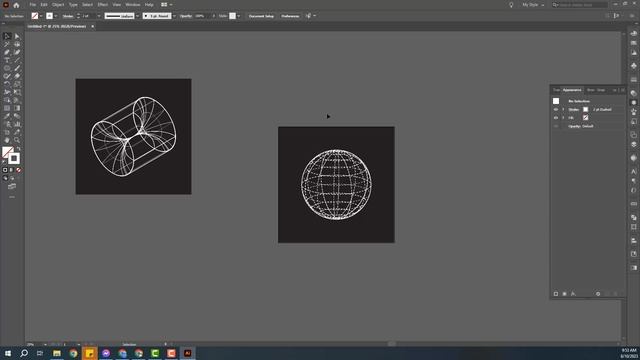Select the Hand tool
640x360 pixels.
click(7, 140)
